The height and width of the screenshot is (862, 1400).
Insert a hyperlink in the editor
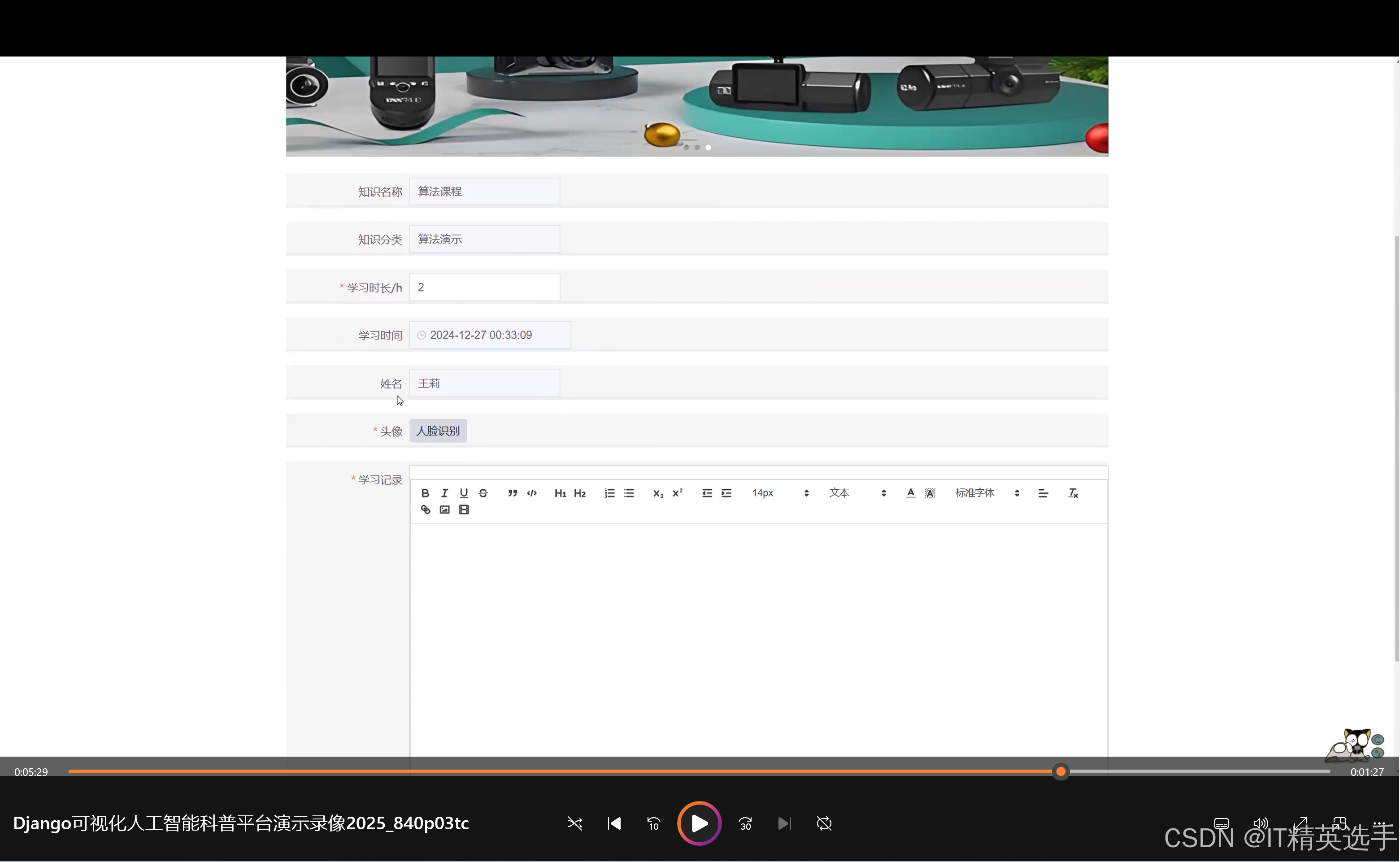pos(425,509)
